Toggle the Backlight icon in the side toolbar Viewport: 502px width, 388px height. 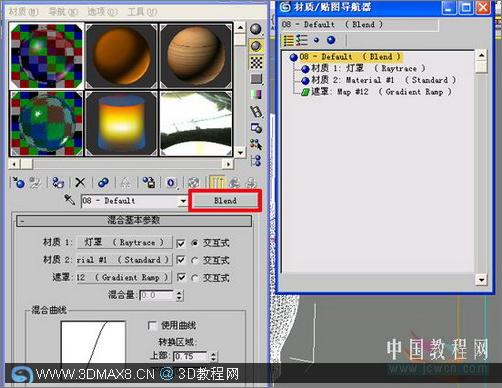256,46
